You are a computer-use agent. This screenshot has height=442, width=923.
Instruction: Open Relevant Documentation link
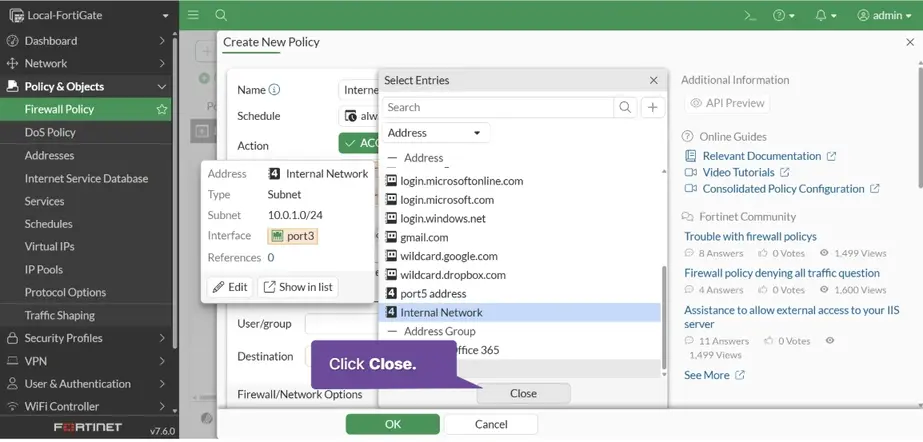[x=761, y=156]
